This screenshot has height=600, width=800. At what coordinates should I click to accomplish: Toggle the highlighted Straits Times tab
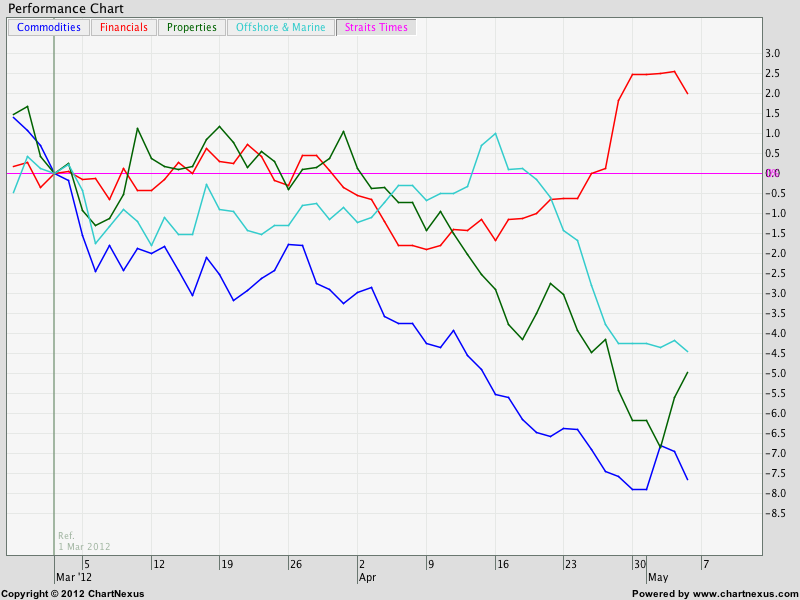pyautogui.click(x=375, y=27)
